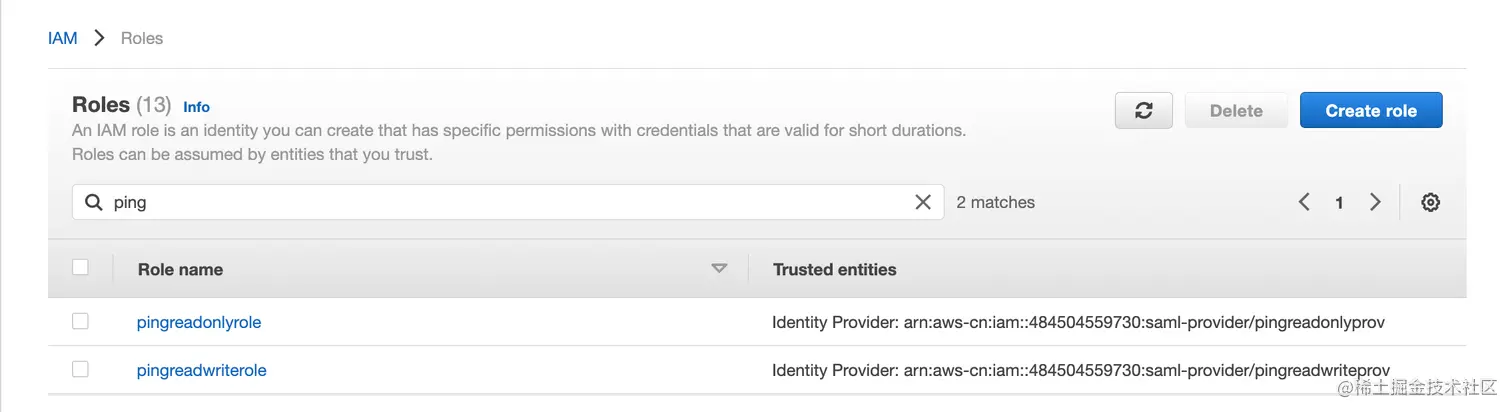This screenshot has width=1512, height=412.
Task: Click the Role name column header
Action: [x=180, y=269]
